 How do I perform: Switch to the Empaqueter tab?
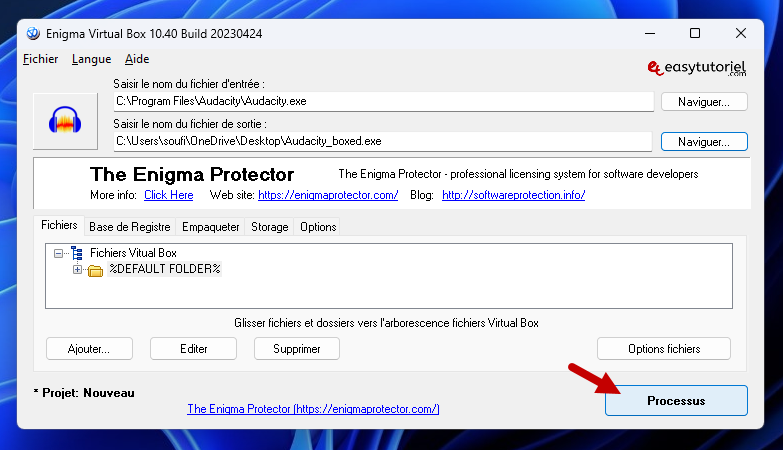click(x=211, y=227)
